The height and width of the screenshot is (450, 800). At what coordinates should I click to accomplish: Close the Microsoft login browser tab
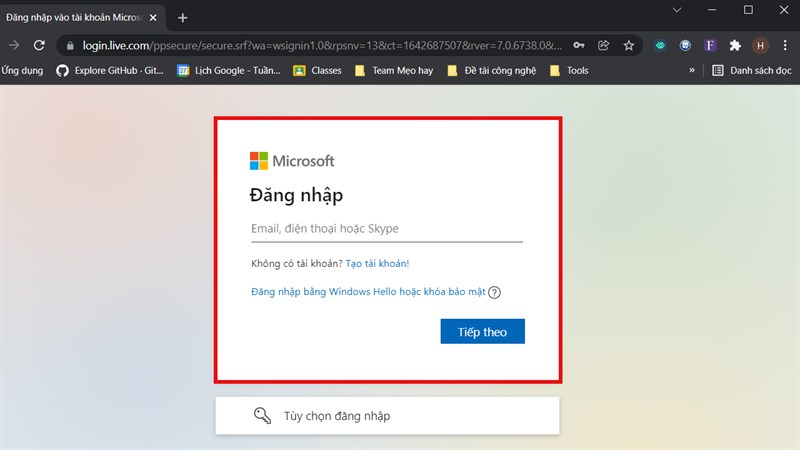[x=153, y=18]
